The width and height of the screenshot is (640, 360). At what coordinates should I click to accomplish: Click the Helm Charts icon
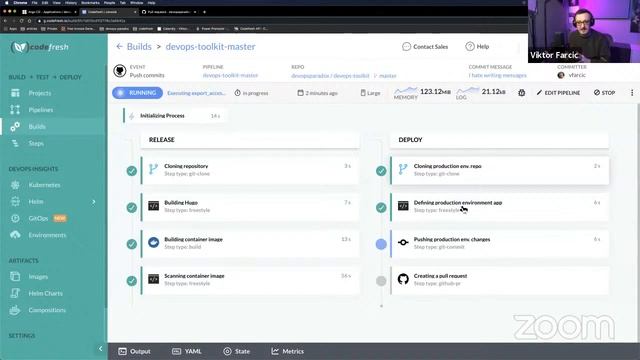(x=15, y=293)
